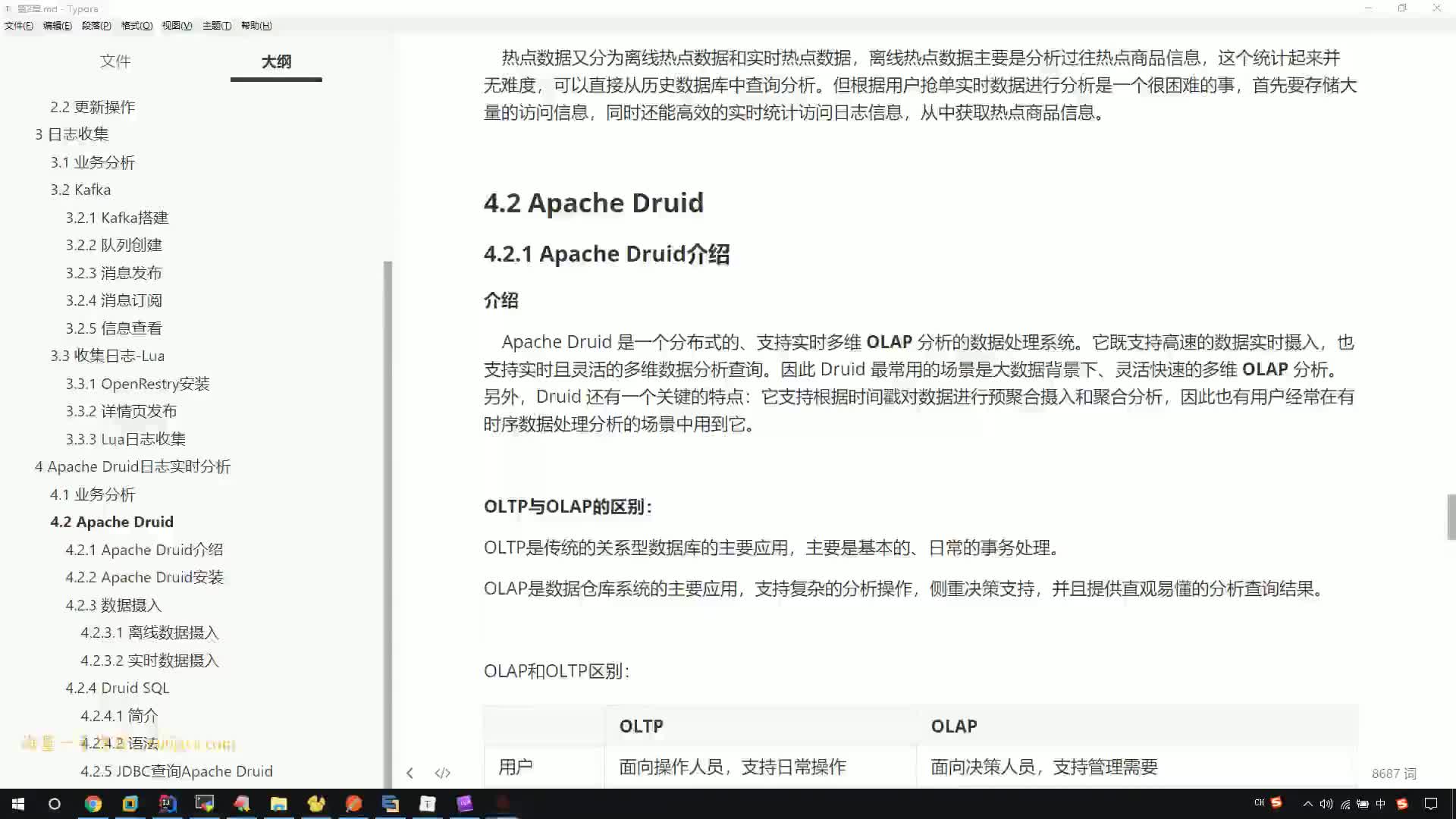The width and height of the screenshot is (1456, 819).
Task: Open the 格式(O) menu
Action: pyautogui.click(x=136, y=25)
